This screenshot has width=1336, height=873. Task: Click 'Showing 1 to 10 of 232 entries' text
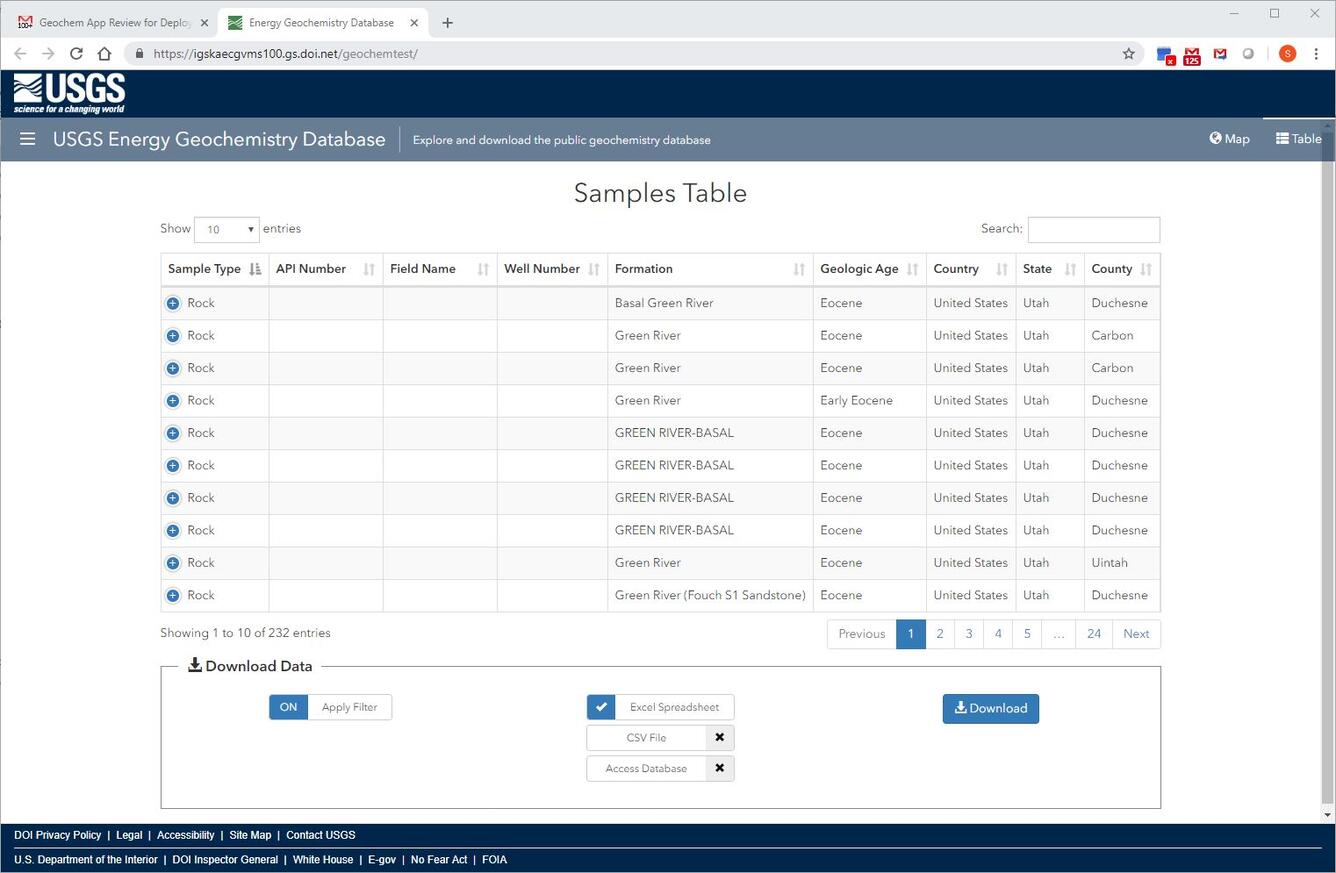(x=245, y=633)
